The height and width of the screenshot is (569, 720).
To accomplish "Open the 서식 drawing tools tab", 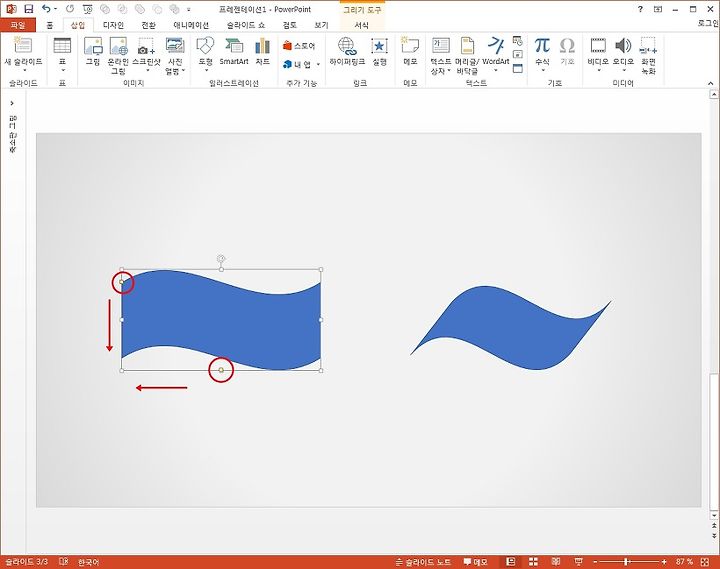I will click(x=361, y=25).
